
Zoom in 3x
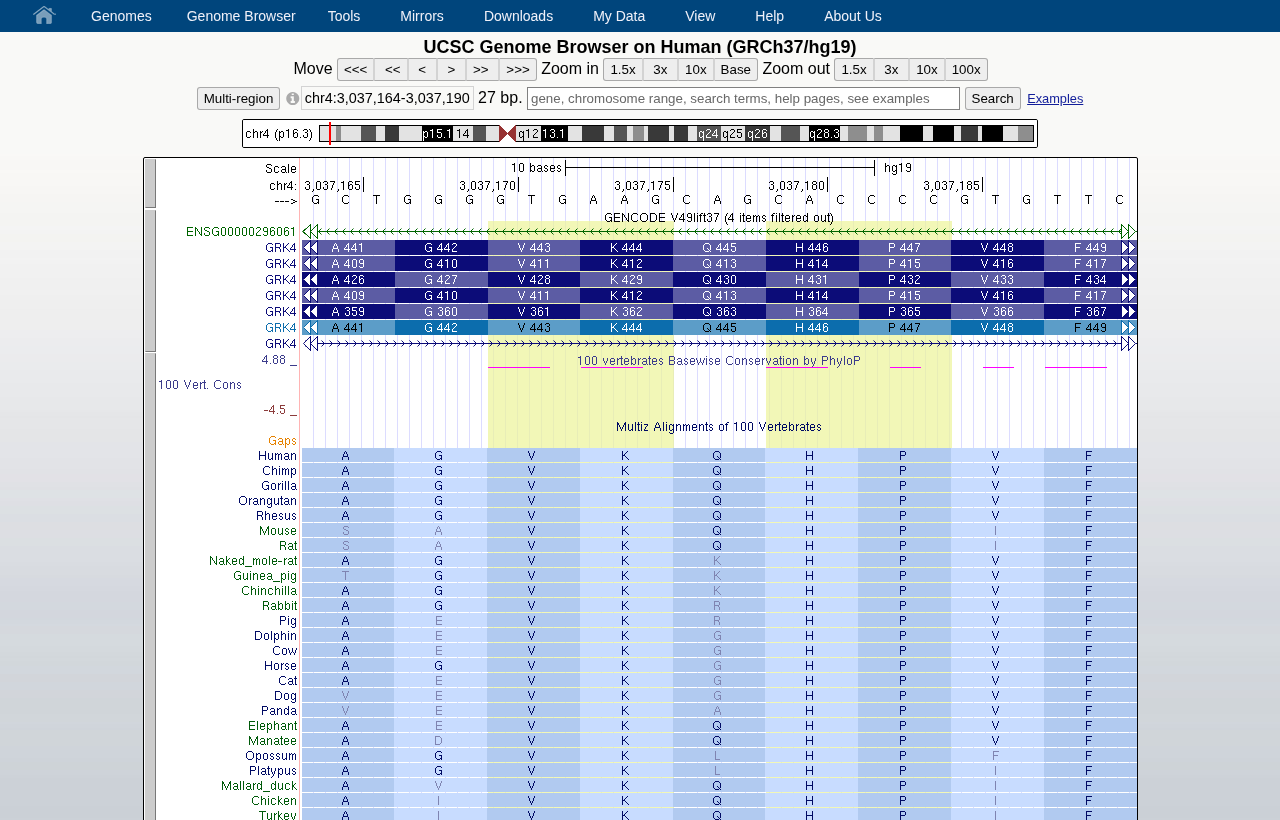coord(660,70)
